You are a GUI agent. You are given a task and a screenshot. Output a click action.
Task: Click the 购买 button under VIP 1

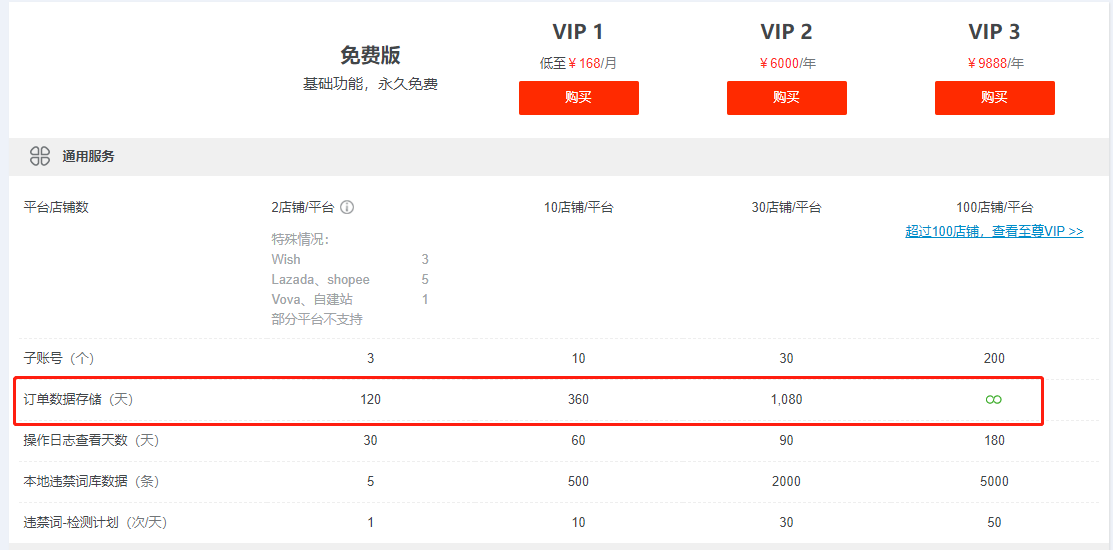point(579,98)
